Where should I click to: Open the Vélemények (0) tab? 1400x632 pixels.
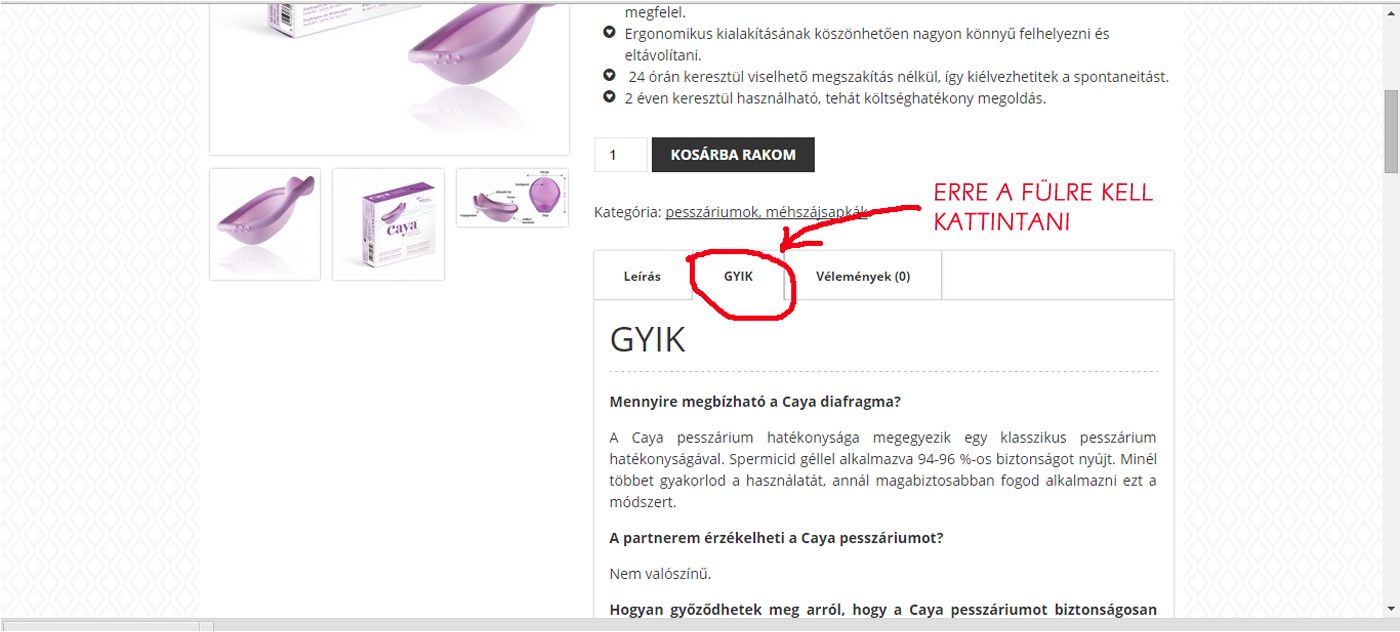863,277
